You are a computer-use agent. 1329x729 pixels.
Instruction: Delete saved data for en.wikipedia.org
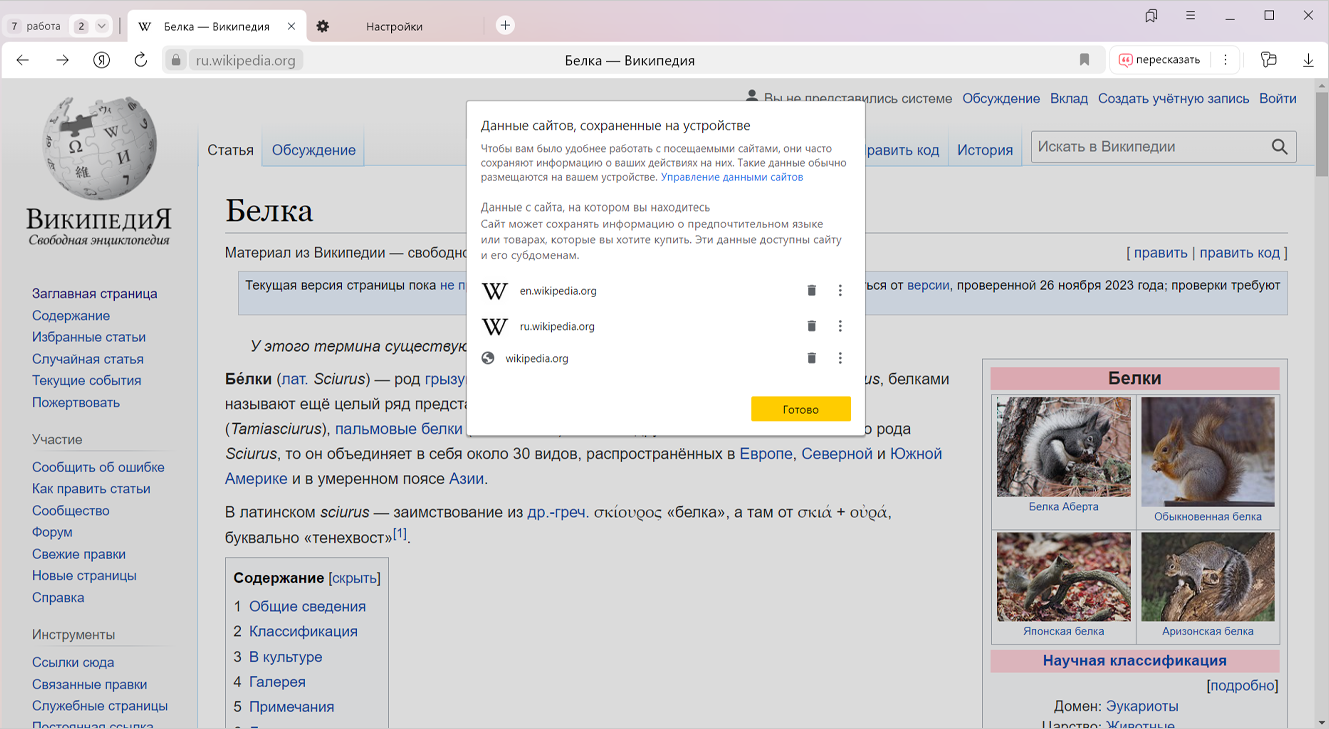coord(811,291)
